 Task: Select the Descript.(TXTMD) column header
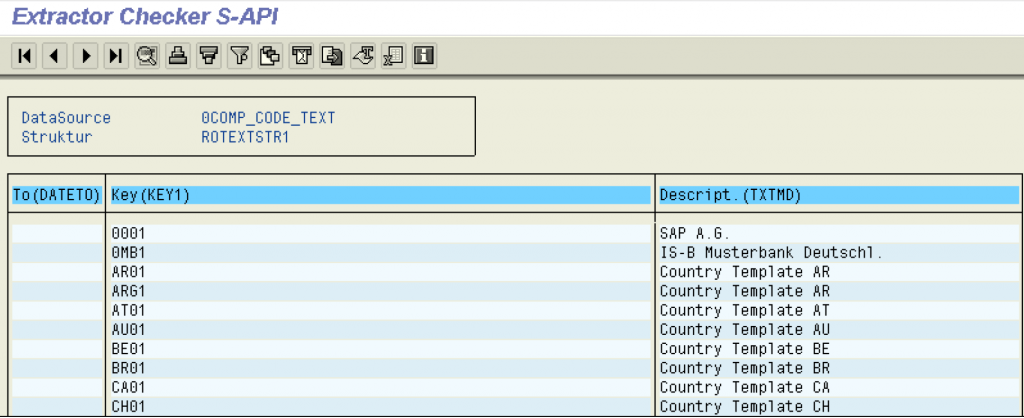pyautogui.click(x=839, y=195)
